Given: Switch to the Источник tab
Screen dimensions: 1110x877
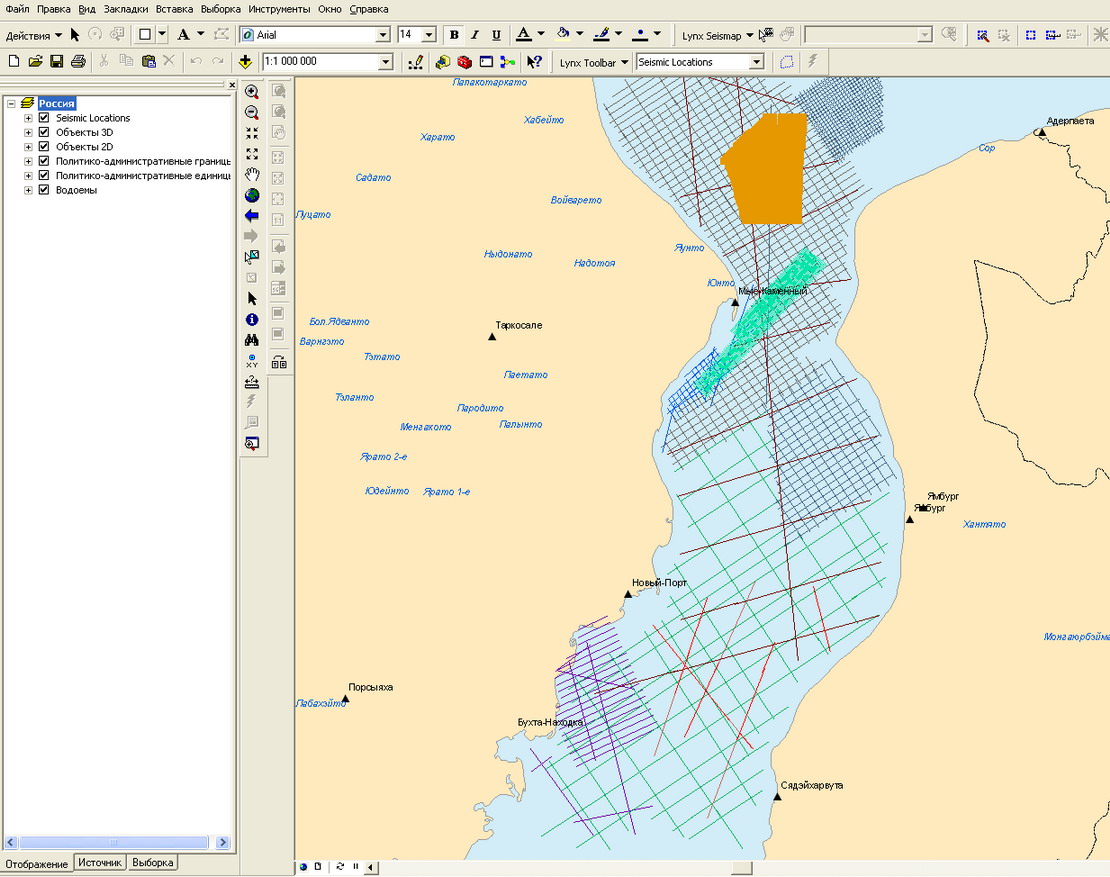Looking at the screenshot, I should pyautogui.click(x=100, y=863).
